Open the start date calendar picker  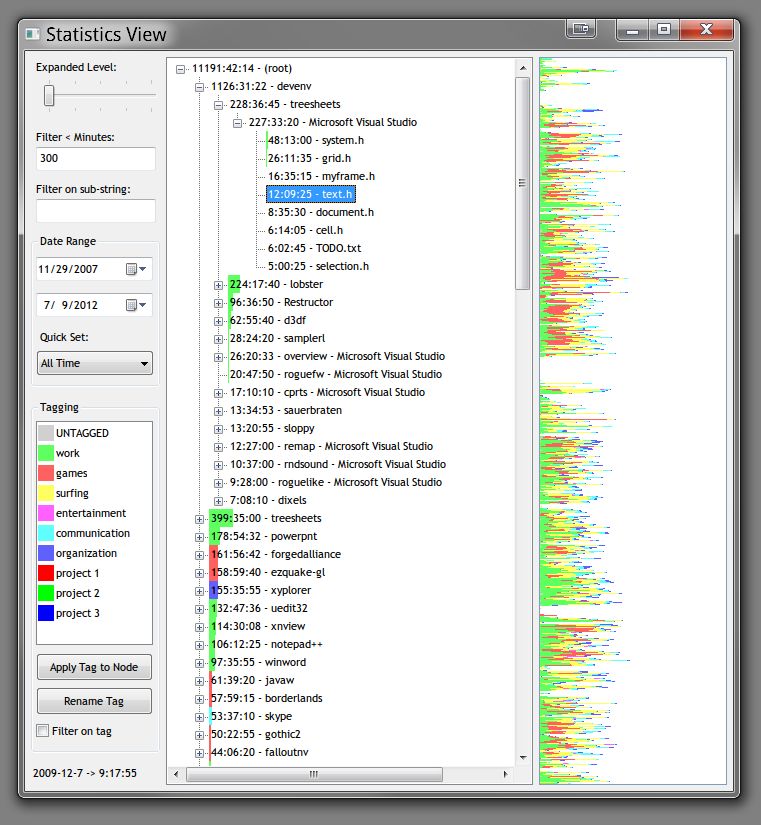[x=137, y=269]
